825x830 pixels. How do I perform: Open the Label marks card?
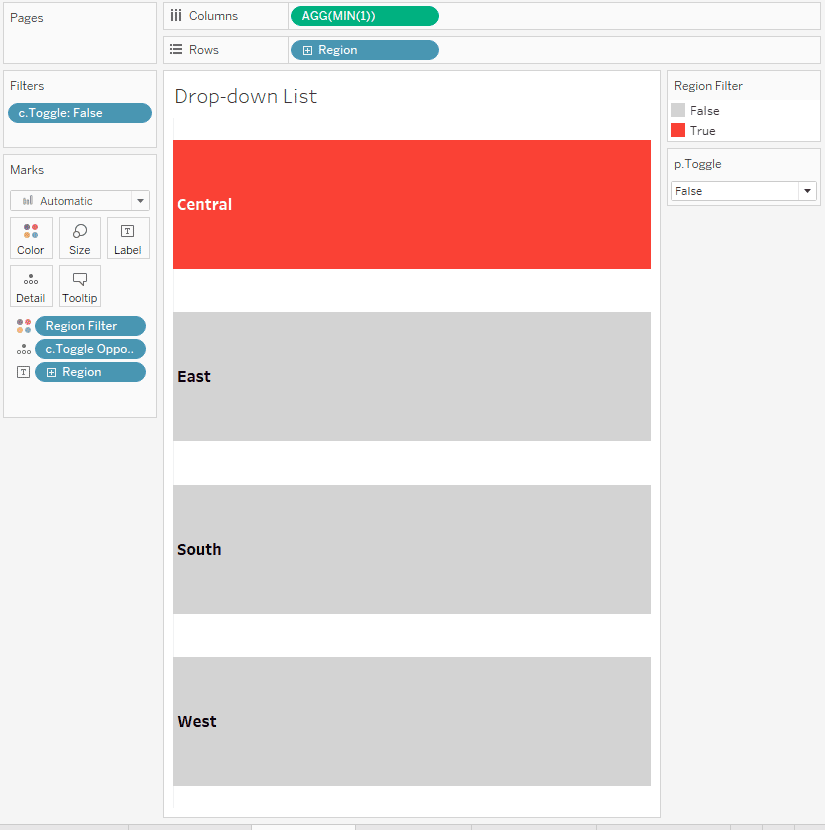(128, 238)
